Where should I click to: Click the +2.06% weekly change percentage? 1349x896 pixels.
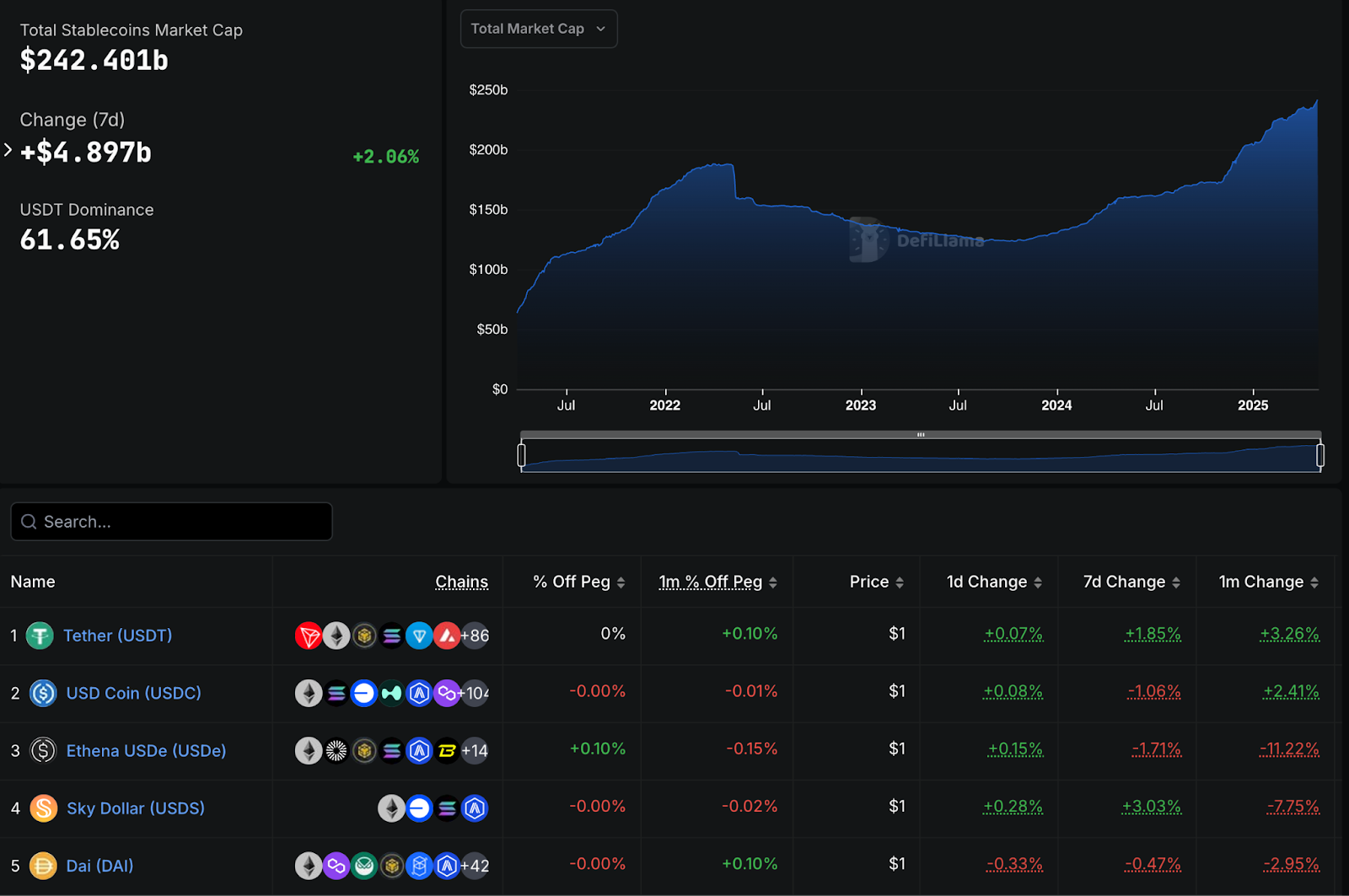[385, 157]
